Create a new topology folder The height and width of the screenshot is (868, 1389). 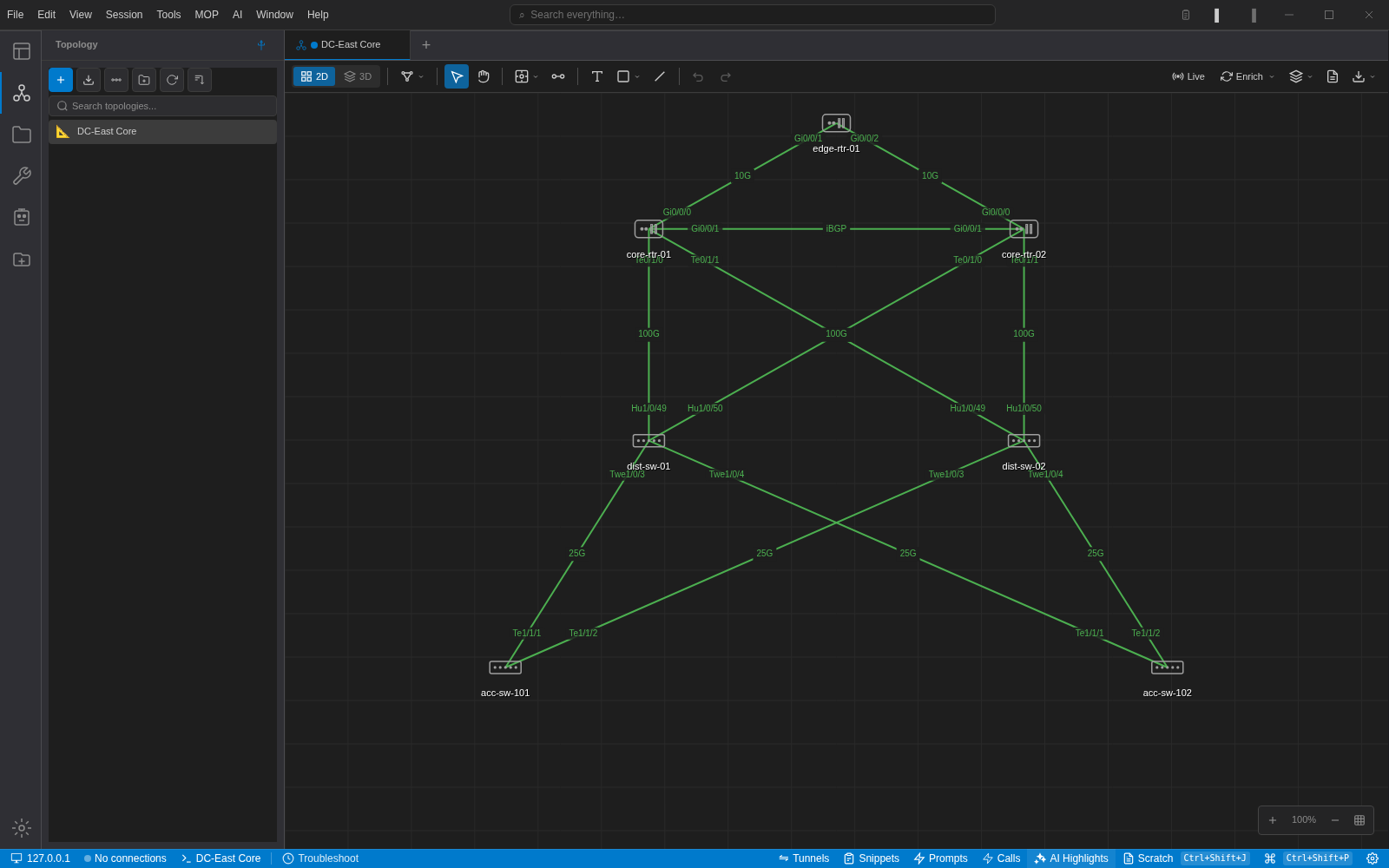[144, 80]
